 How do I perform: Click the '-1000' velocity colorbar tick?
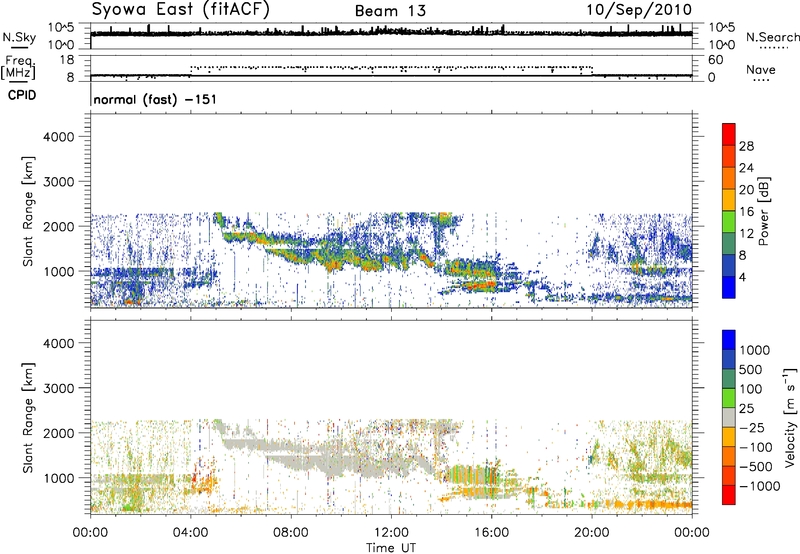(760, 486)
